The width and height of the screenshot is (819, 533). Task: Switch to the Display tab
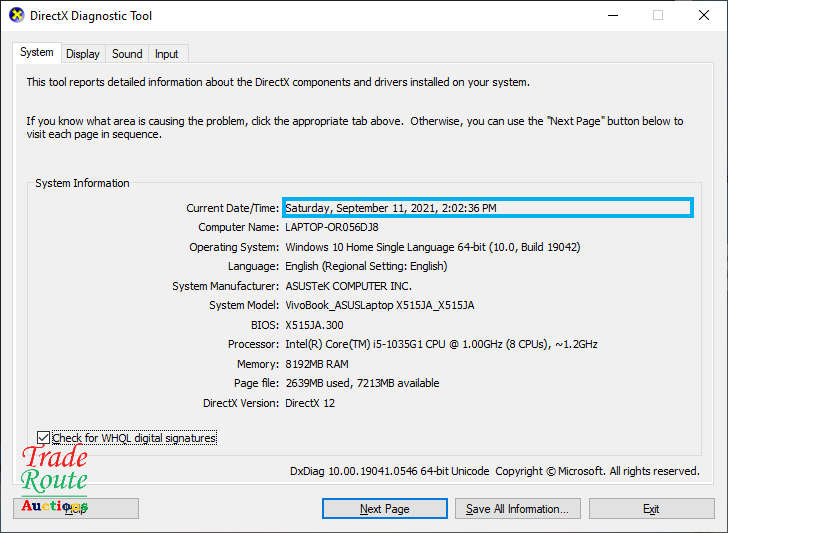(83, 54)
